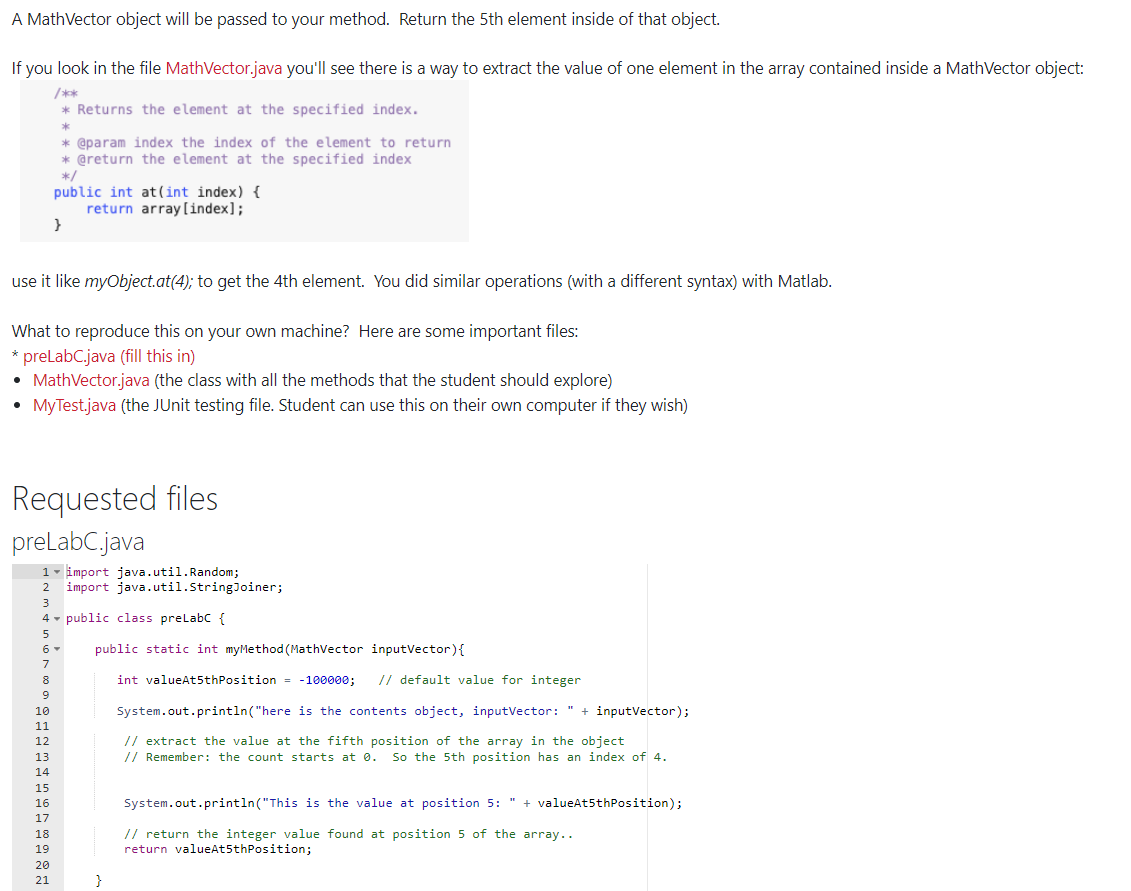Screen dimensions: 1131x891
Task: Open the MyTest.java JUnit testing file link
Action: 75,405
